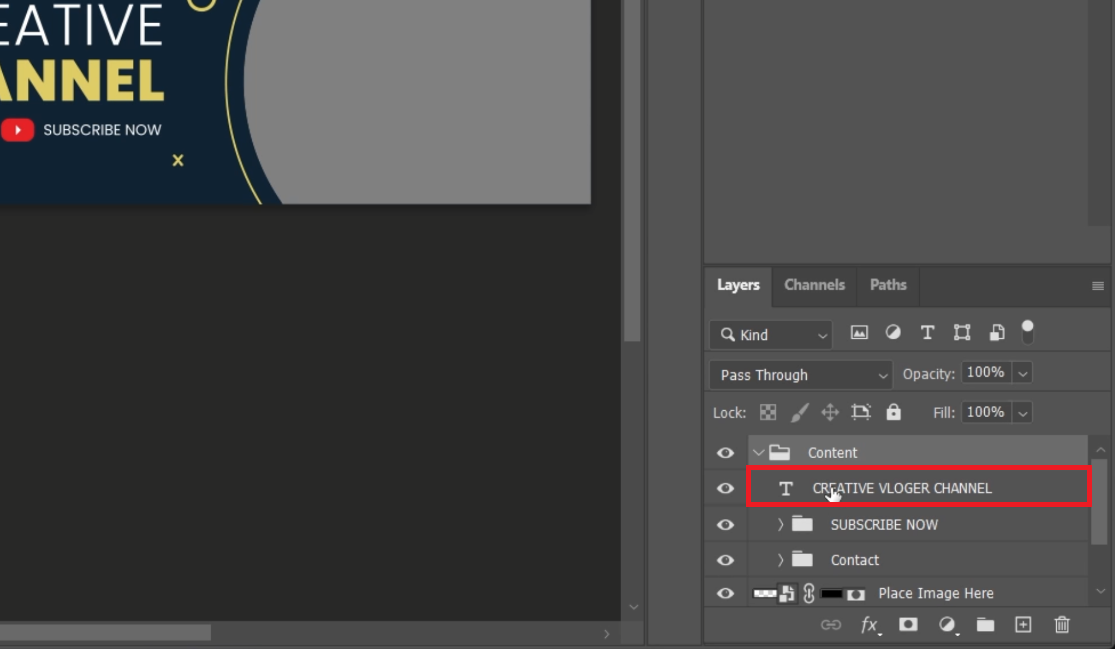
Task: Open Pass Through blend mode dropdown
Action: pos(801,375)
